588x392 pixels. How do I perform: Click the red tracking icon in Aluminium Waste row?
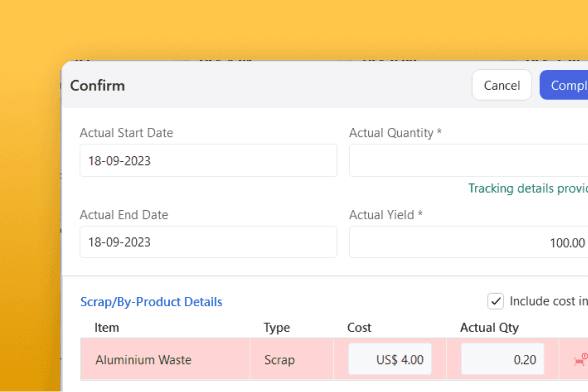(x=581, y=359)
